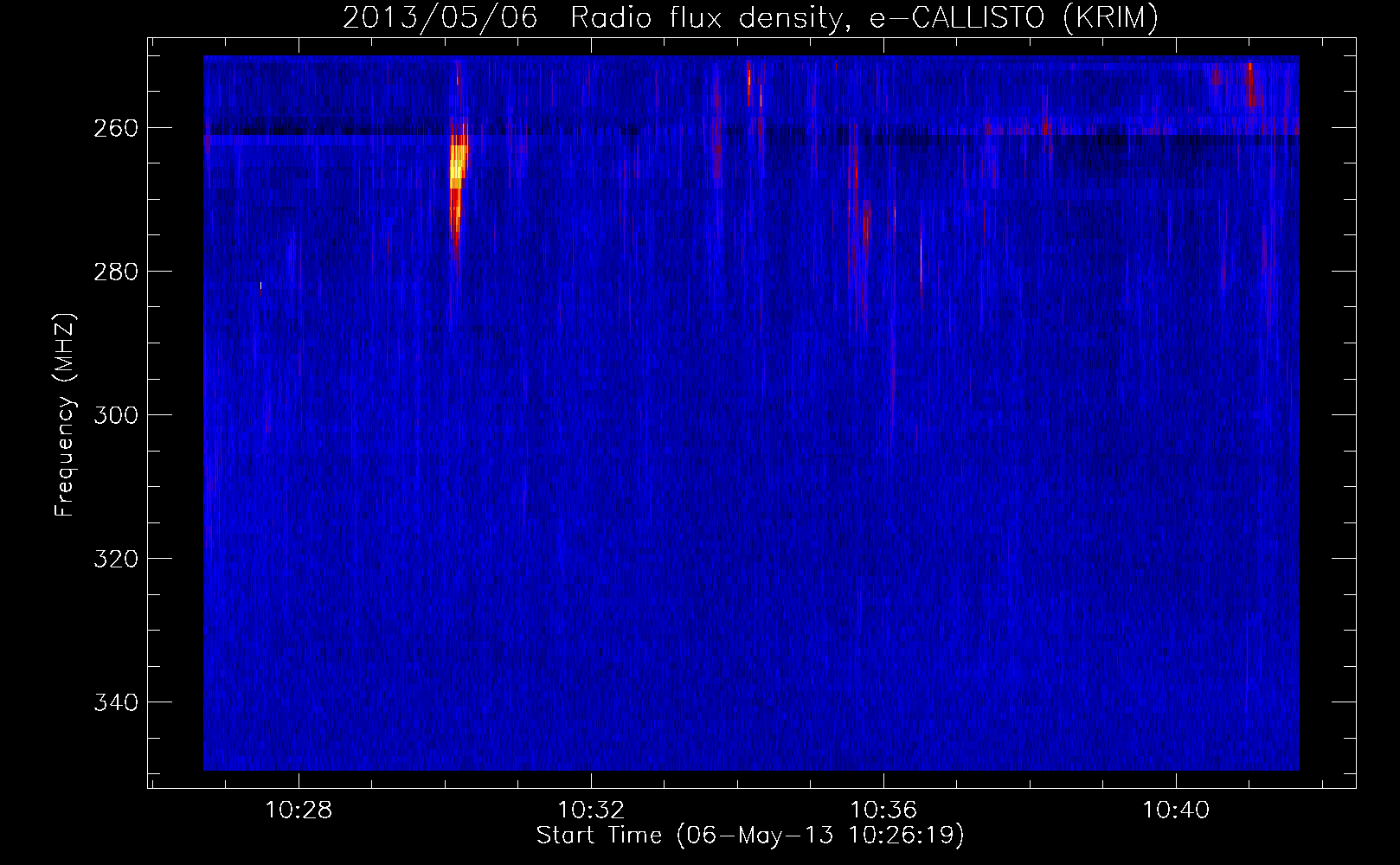1400x865 pixels.
Task: Click the 10:32 time tick label
Action: [591, 811]
